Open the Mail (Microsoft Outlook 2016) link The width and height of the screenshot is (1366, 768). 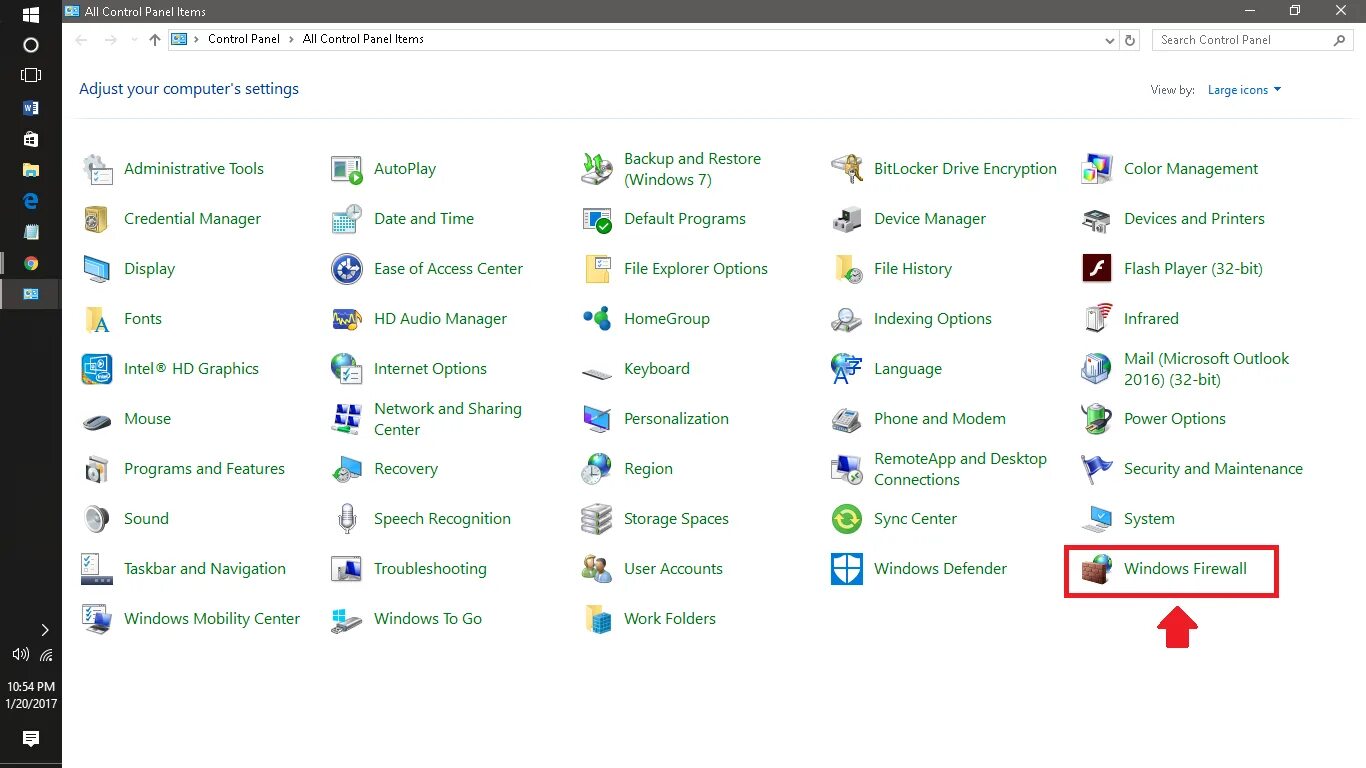point(1206,369)
